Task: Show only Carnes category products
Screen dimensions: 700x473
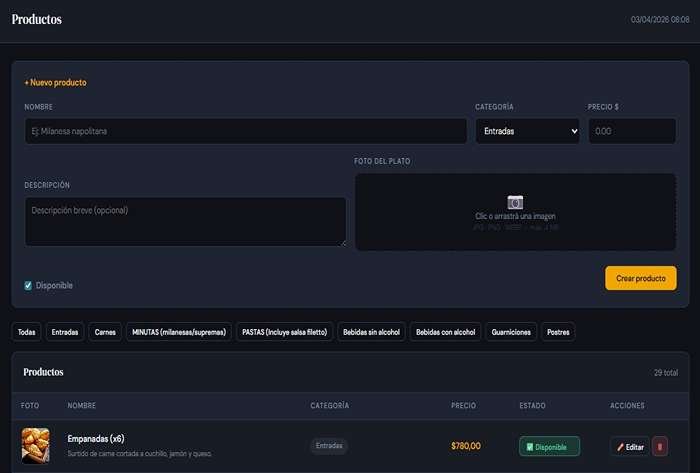Action: coord(105,332)
